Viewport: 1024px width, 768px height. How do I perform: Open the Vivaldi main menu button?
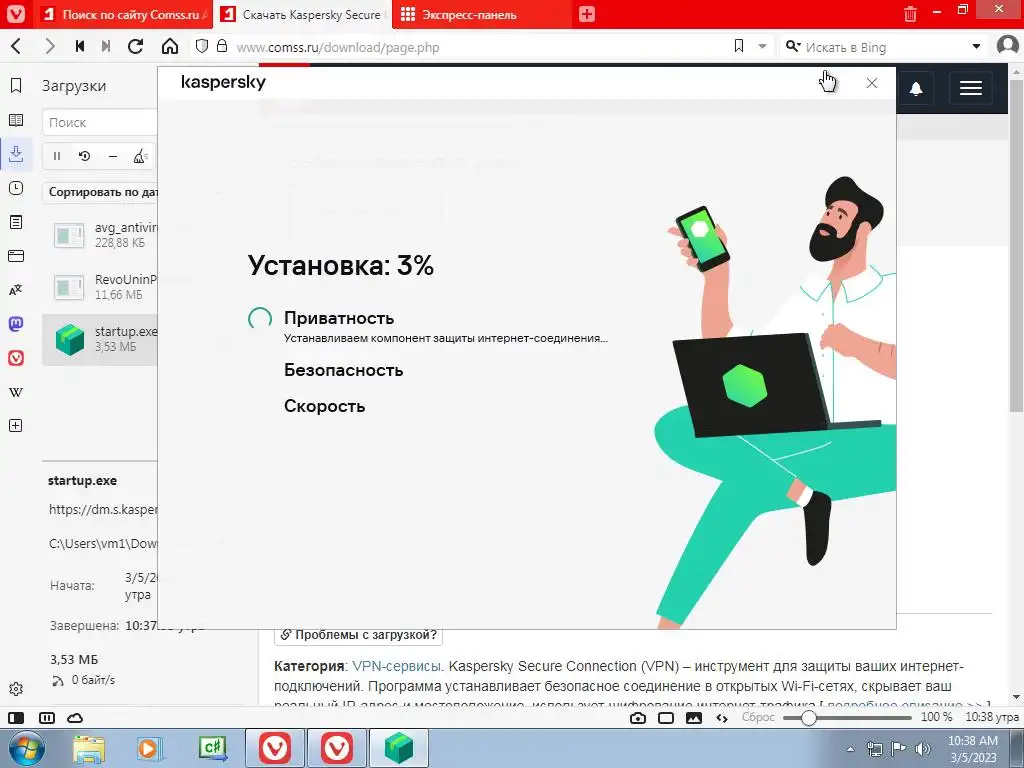pos(15,14)
